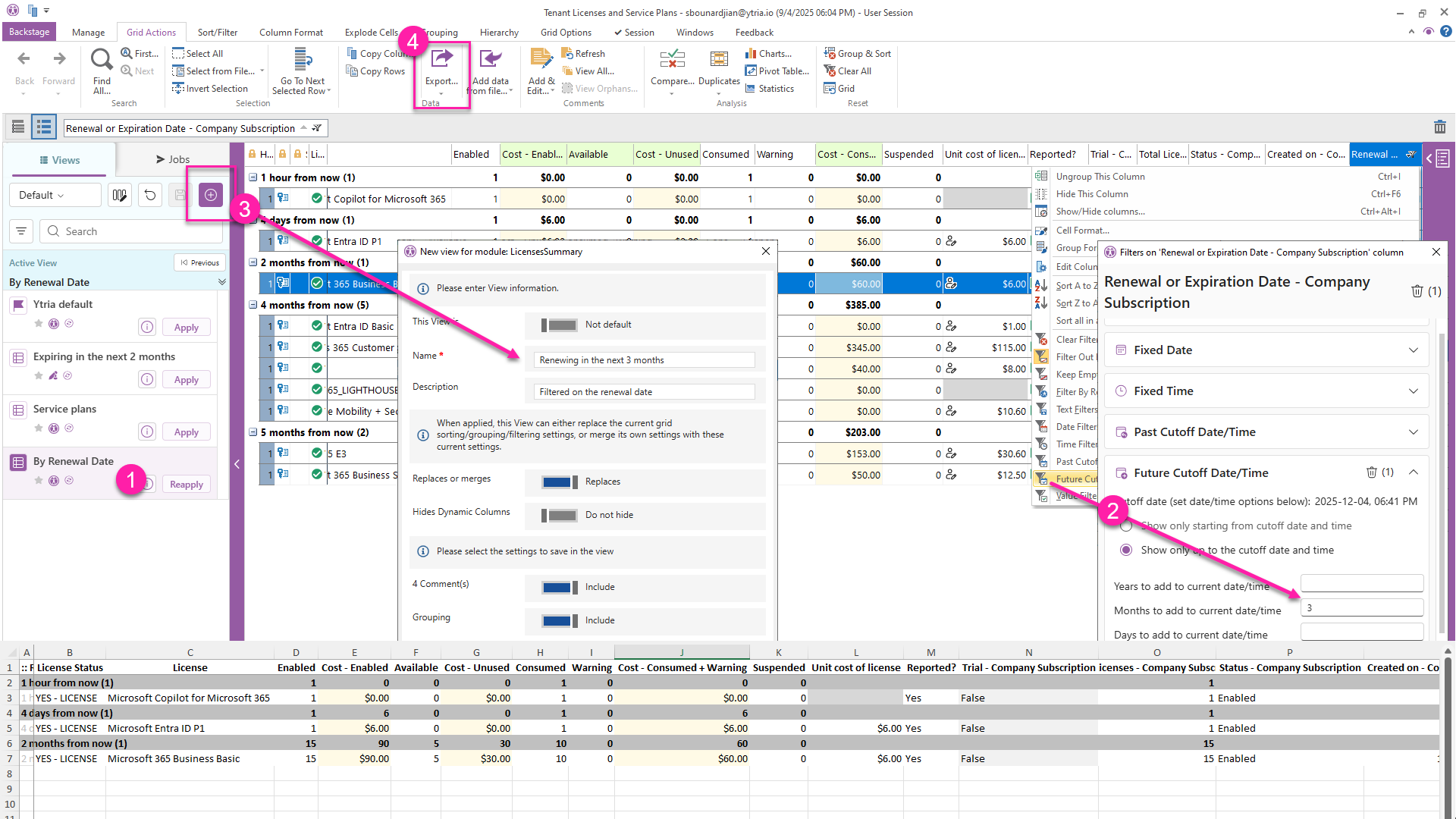Click the Find All magnifier icon
The width and height of the screenshot is (1456, 819).
point(102,59)
